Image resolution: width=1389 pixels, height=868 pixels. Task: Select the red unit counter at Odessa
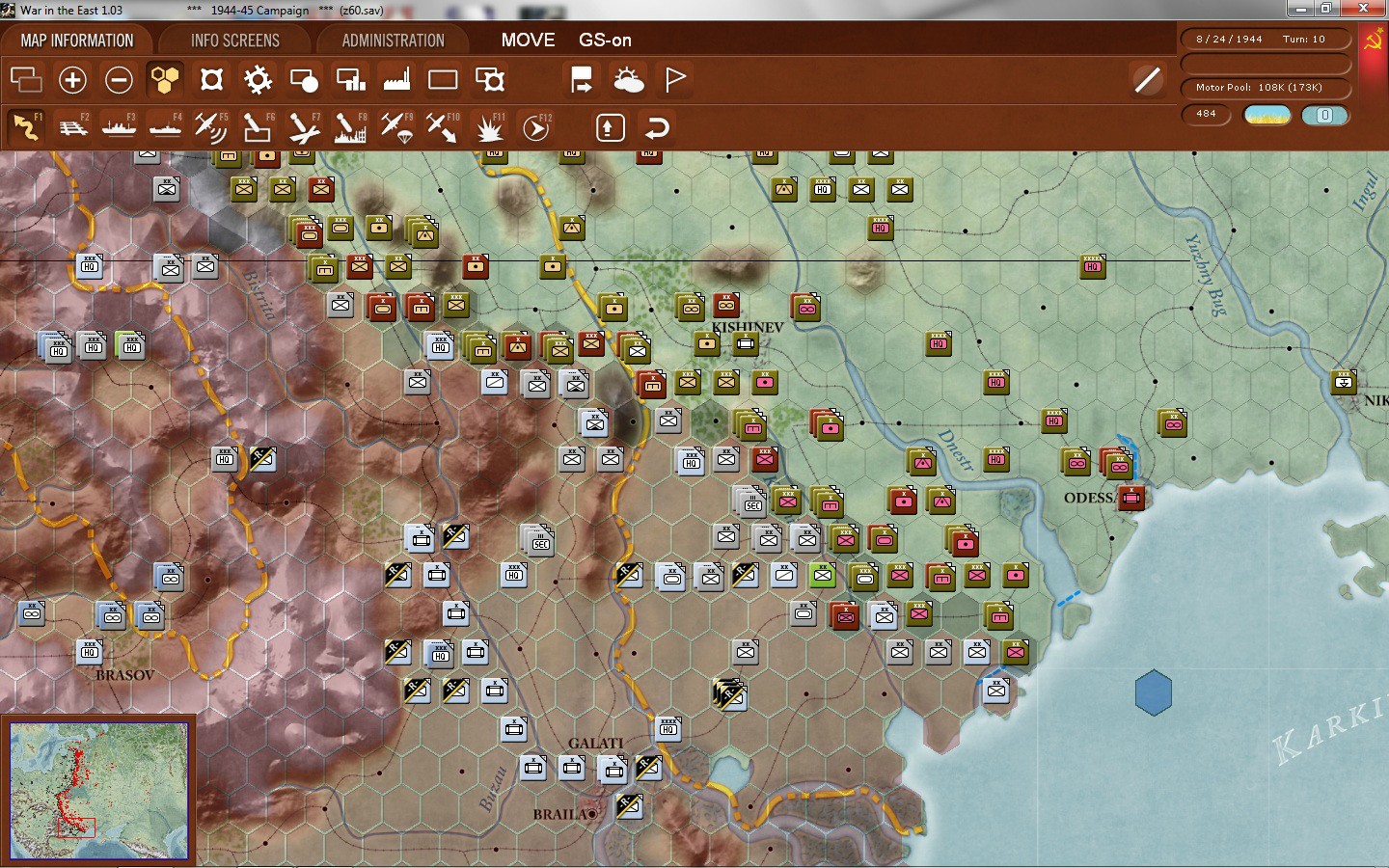(1131, 498)
